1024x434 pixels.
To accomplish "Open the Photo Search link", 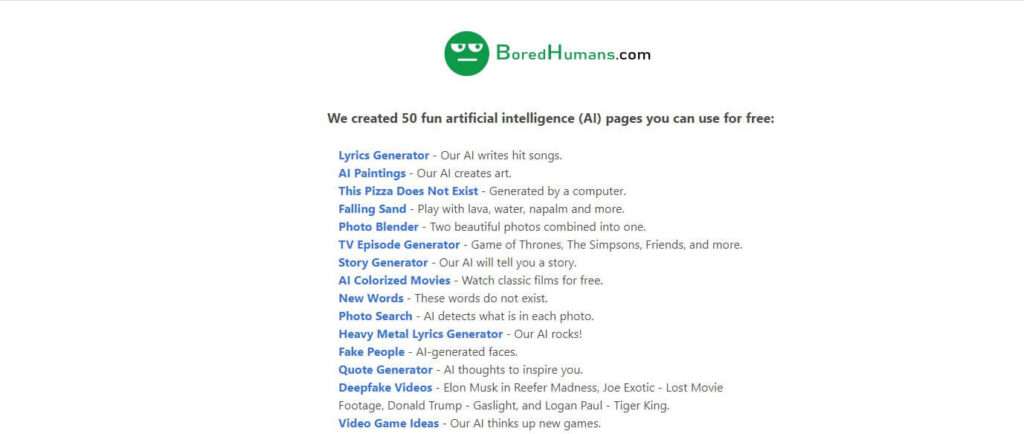I will pos(376,316).
